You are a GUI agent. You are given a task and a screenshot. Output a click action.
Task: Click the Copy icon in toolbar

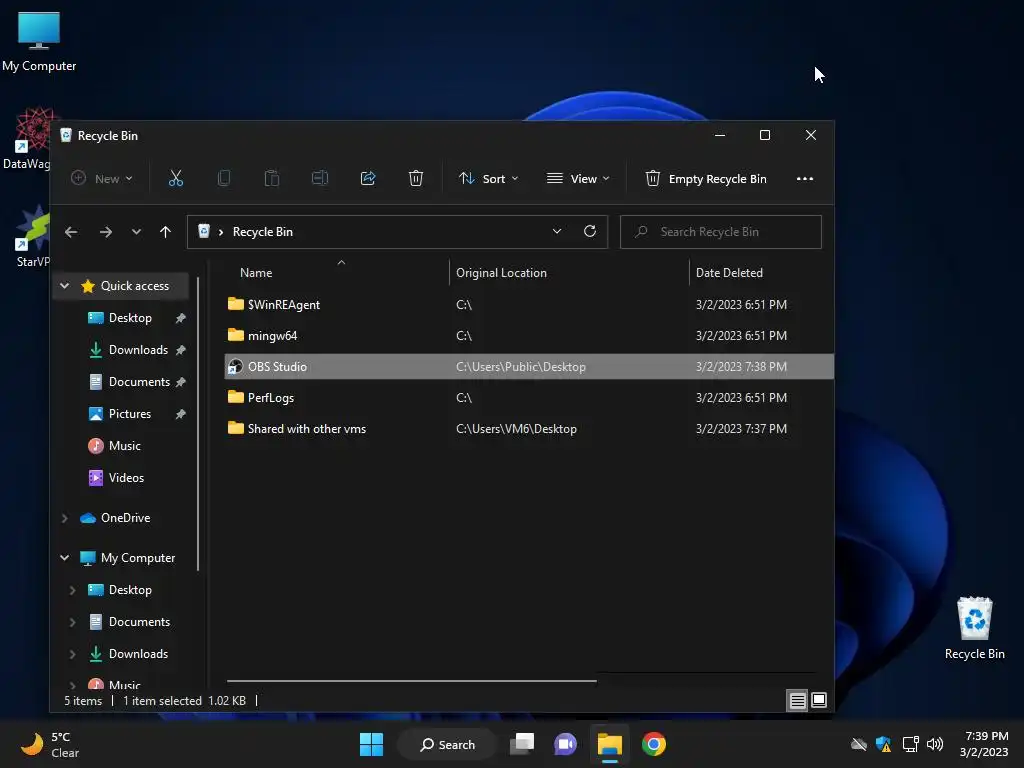(x=223, y=178)
